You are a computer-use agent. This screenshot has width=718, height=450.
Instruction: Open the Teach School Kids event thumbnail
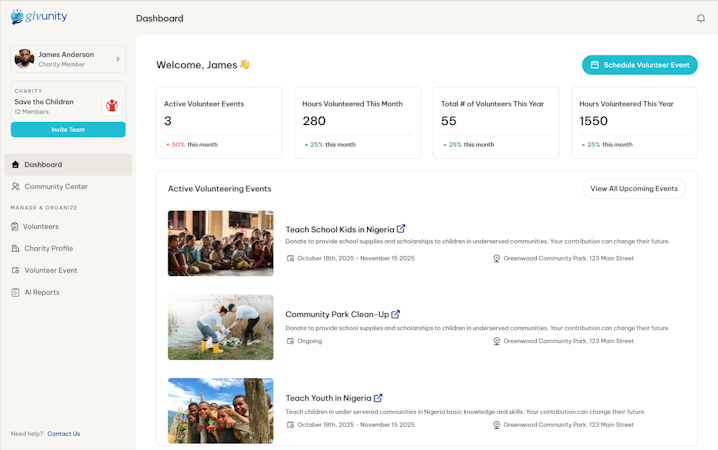pyautogui.click(x=220, y=243)
